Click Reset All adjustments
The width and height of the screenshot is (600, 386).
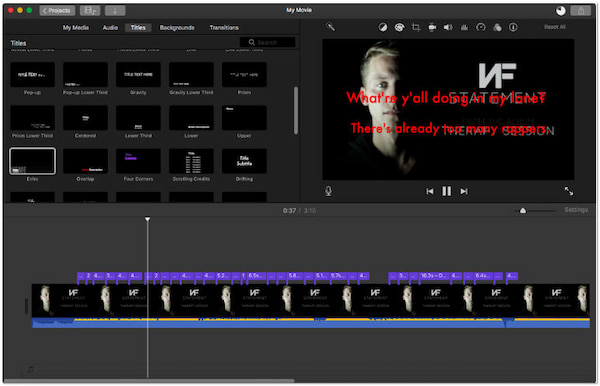tap(554, 27)
